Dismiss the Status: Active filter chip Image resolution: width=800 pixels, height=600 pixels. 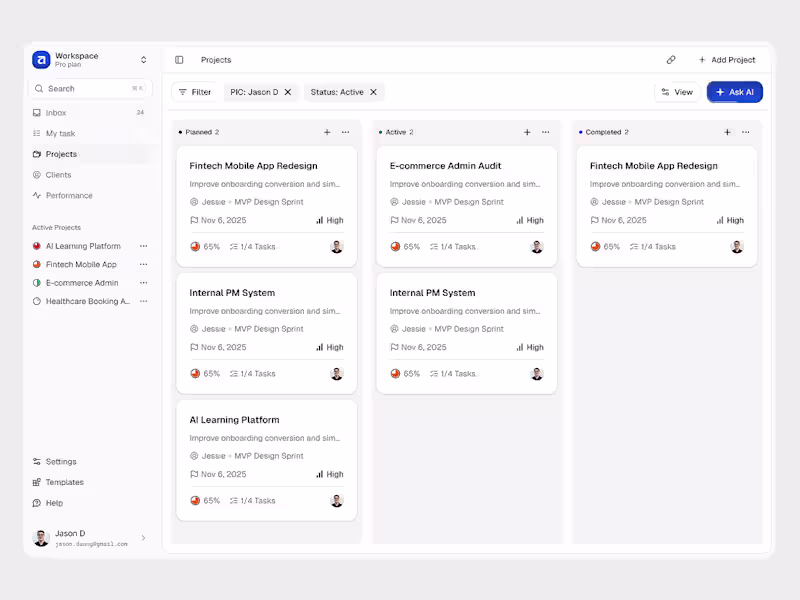pyautogui.click(x=371, y=91)
